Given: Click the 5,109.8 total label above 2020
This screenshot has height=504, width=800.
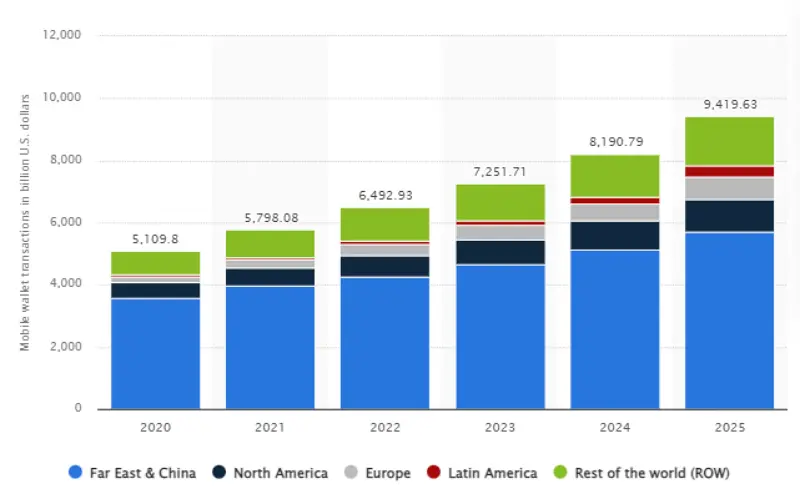Looking at the screenshot, I should pos(155,238).
